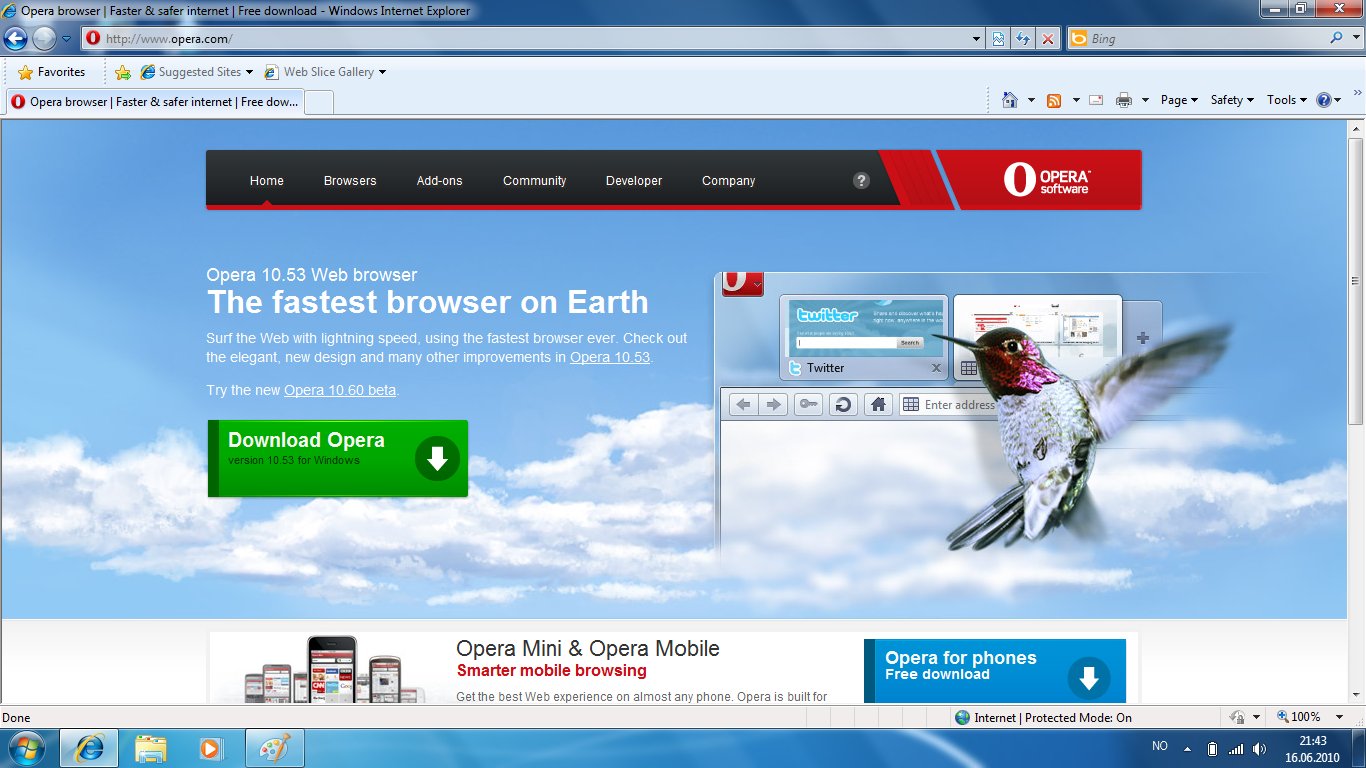
Task: Click the blue Help icon
Action: point(1324,100)
